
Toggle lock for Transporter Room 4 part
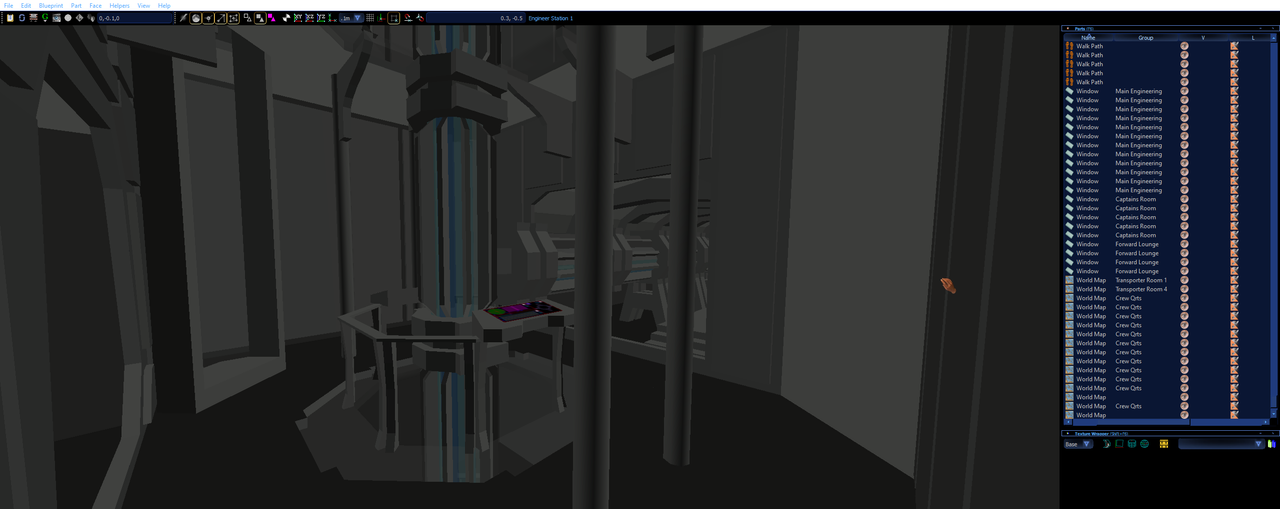[x=1234, y=289]
